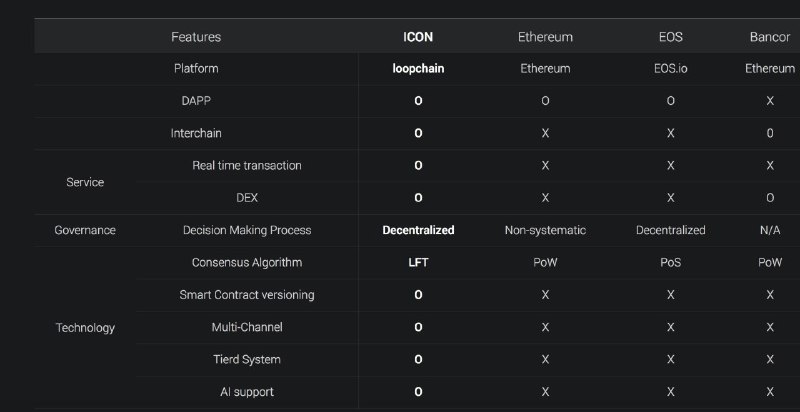Image resolution: width=800 pixels, height=412 pixels.
Task: Select the DAPP row label
Action: point(196,101)
